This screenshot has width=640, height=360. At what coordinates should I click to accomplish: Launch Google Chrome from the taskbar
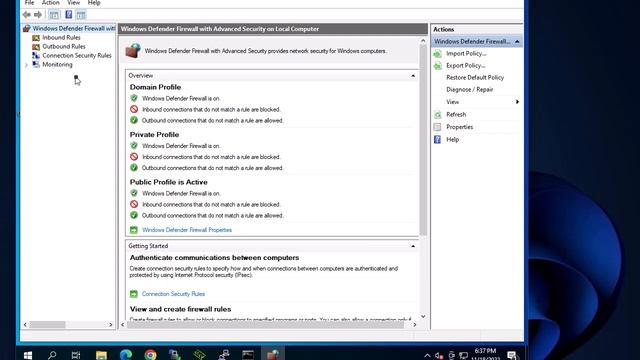[x=150, y=355]
